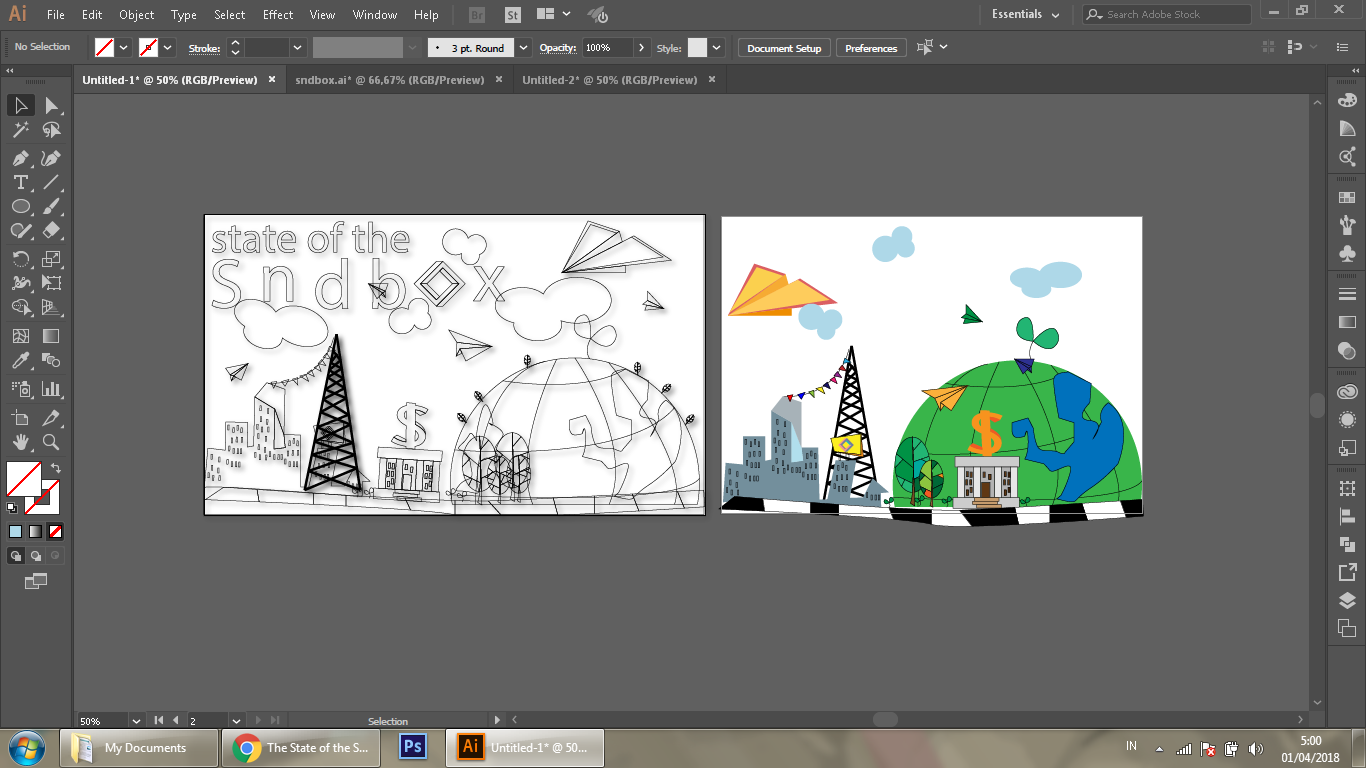Image resolution: width=1366 pixels, height=768 pixels.
Task: Select the Artboard tool
Action: [x=20, y=418]
